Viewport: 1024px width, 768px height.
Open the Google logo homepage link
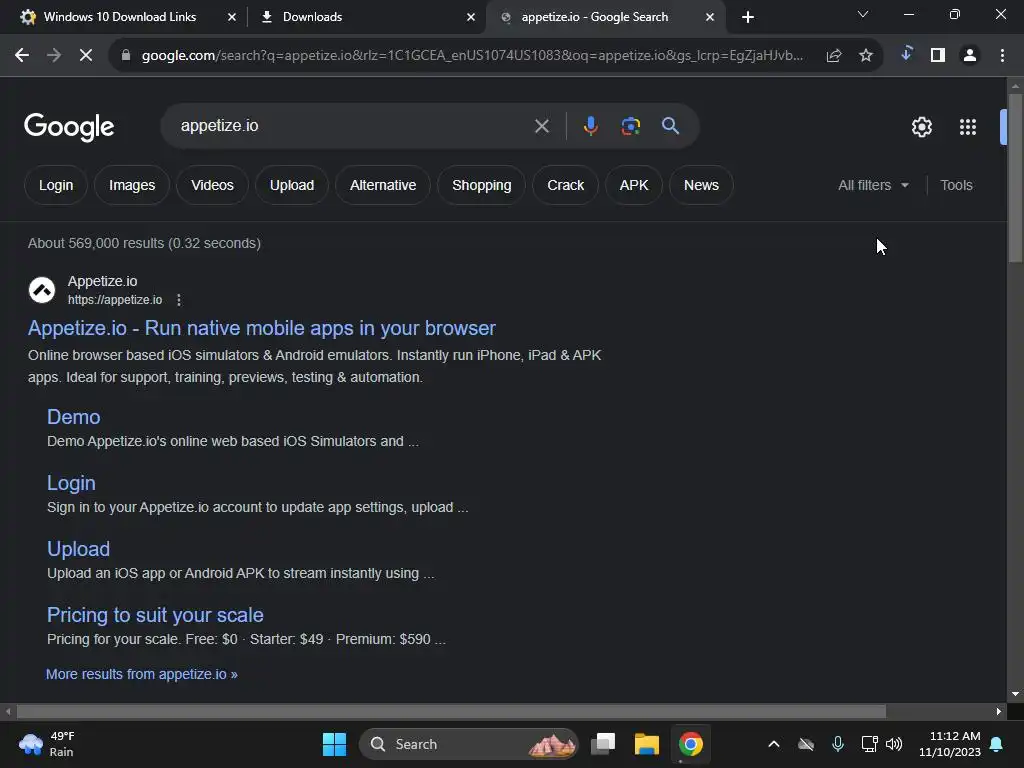coord(69,127)
